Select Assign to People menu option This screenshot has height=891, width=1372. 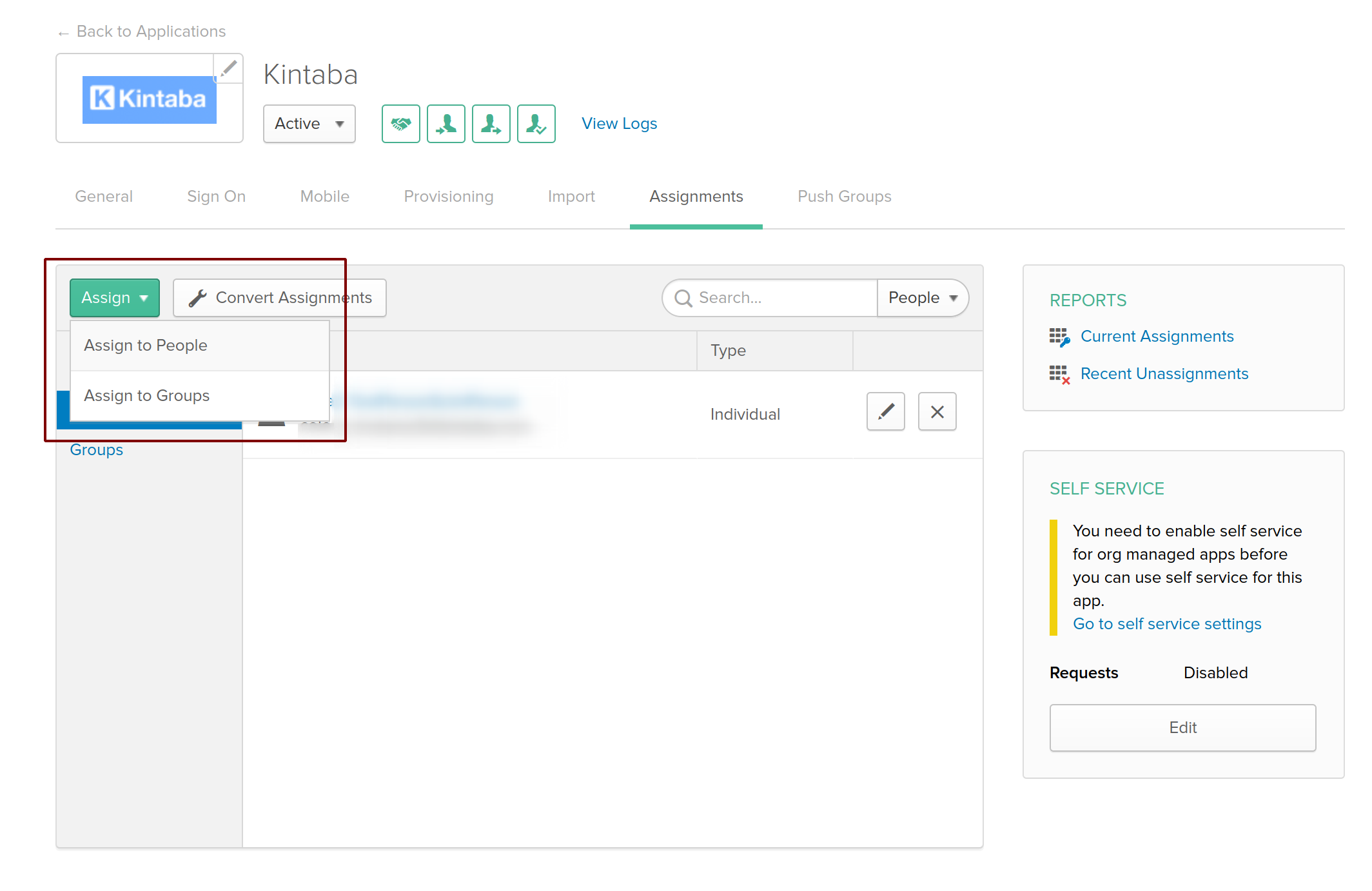point(146,346)
